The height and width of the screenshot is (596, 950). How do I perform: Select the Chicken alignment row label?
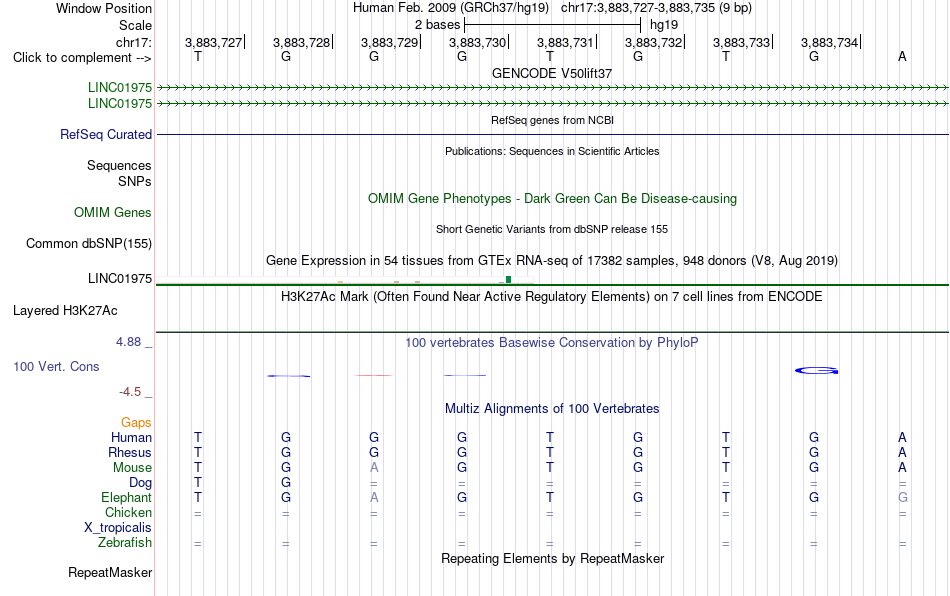point(128,512)
